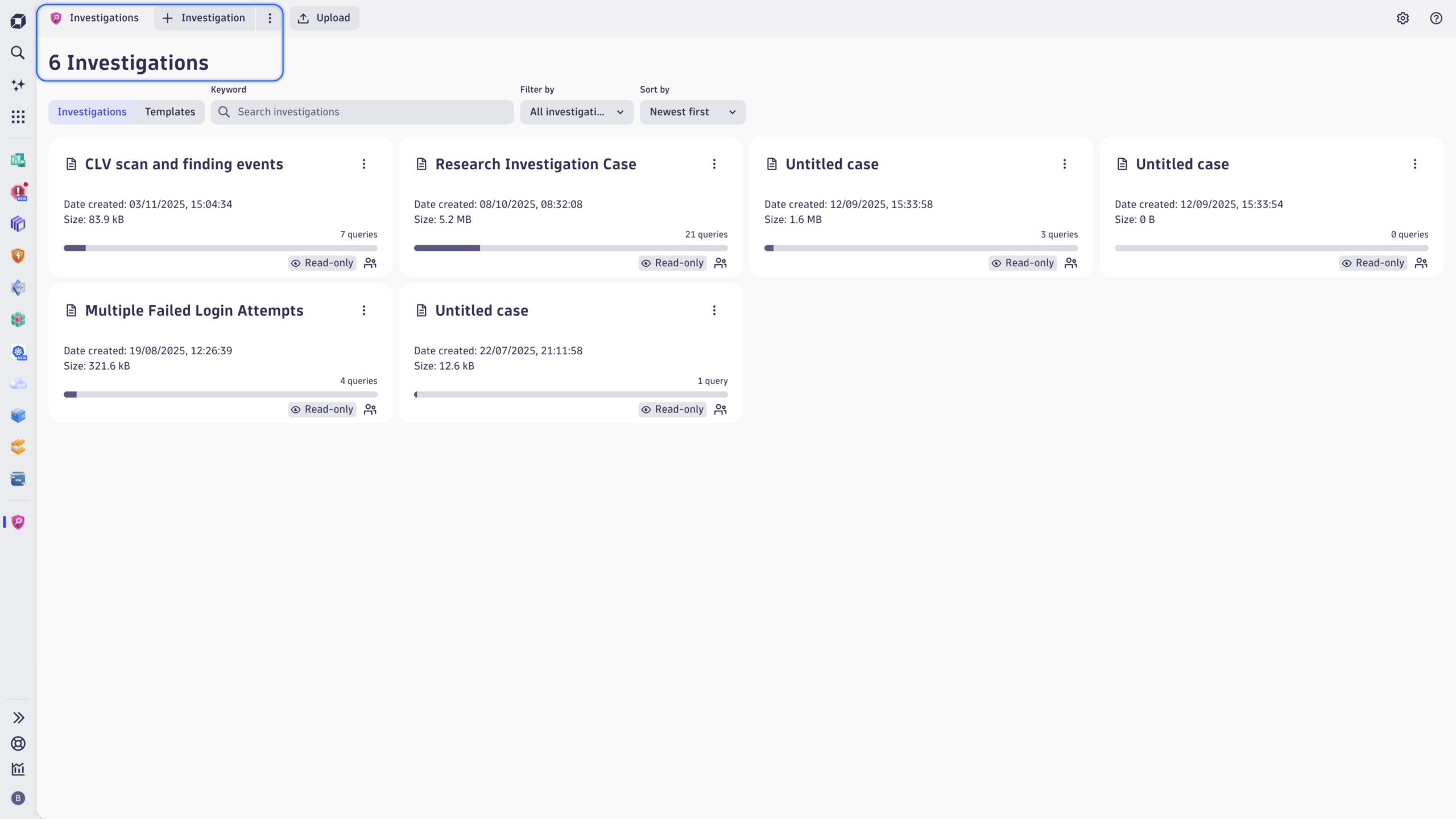
Task: Create a new case with the Investigation button
Action: (203, 18)
